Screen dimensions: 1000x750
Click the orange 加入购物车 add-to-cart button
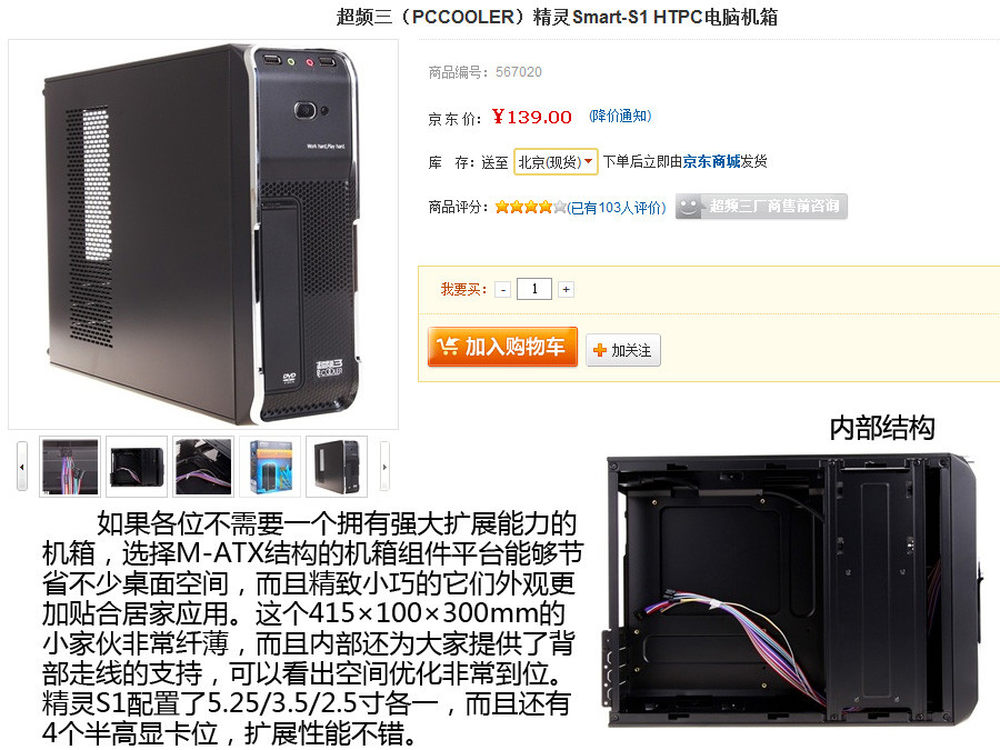(503, 347)
